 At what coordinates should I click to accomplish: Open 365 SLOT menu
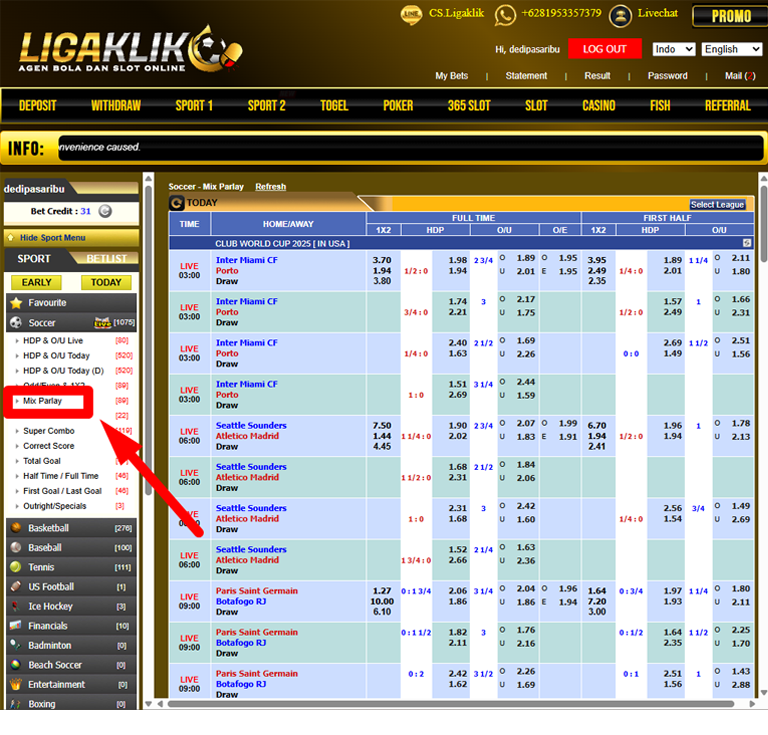click(x=469, y=106)
